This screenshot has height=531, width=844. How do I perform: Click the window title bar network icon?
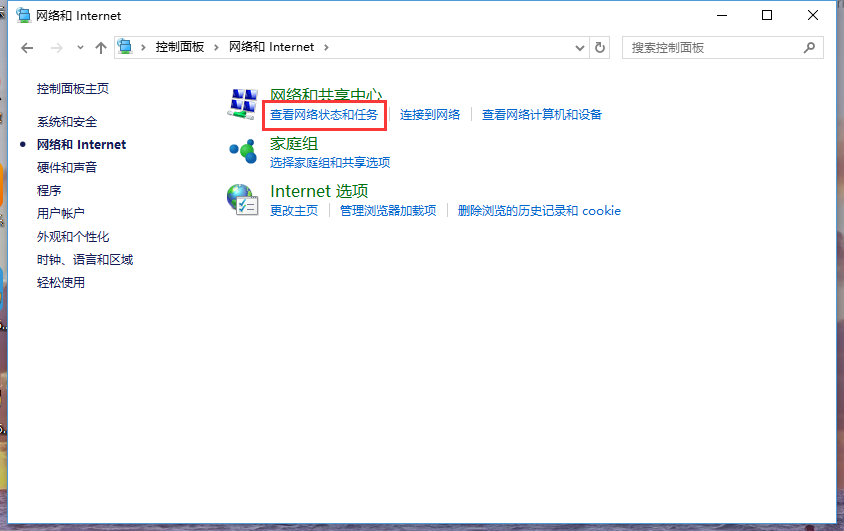tap(24, 15)
